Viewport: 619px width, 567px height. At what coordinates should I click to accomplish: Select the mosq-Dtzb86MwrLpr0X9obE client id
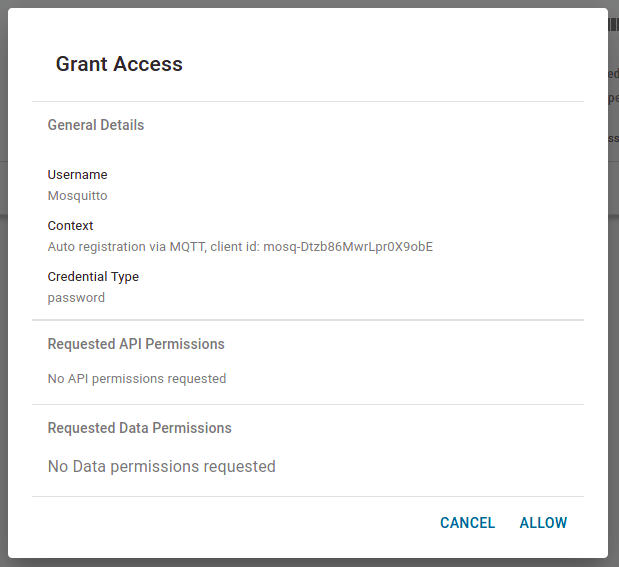coord(348,246)
